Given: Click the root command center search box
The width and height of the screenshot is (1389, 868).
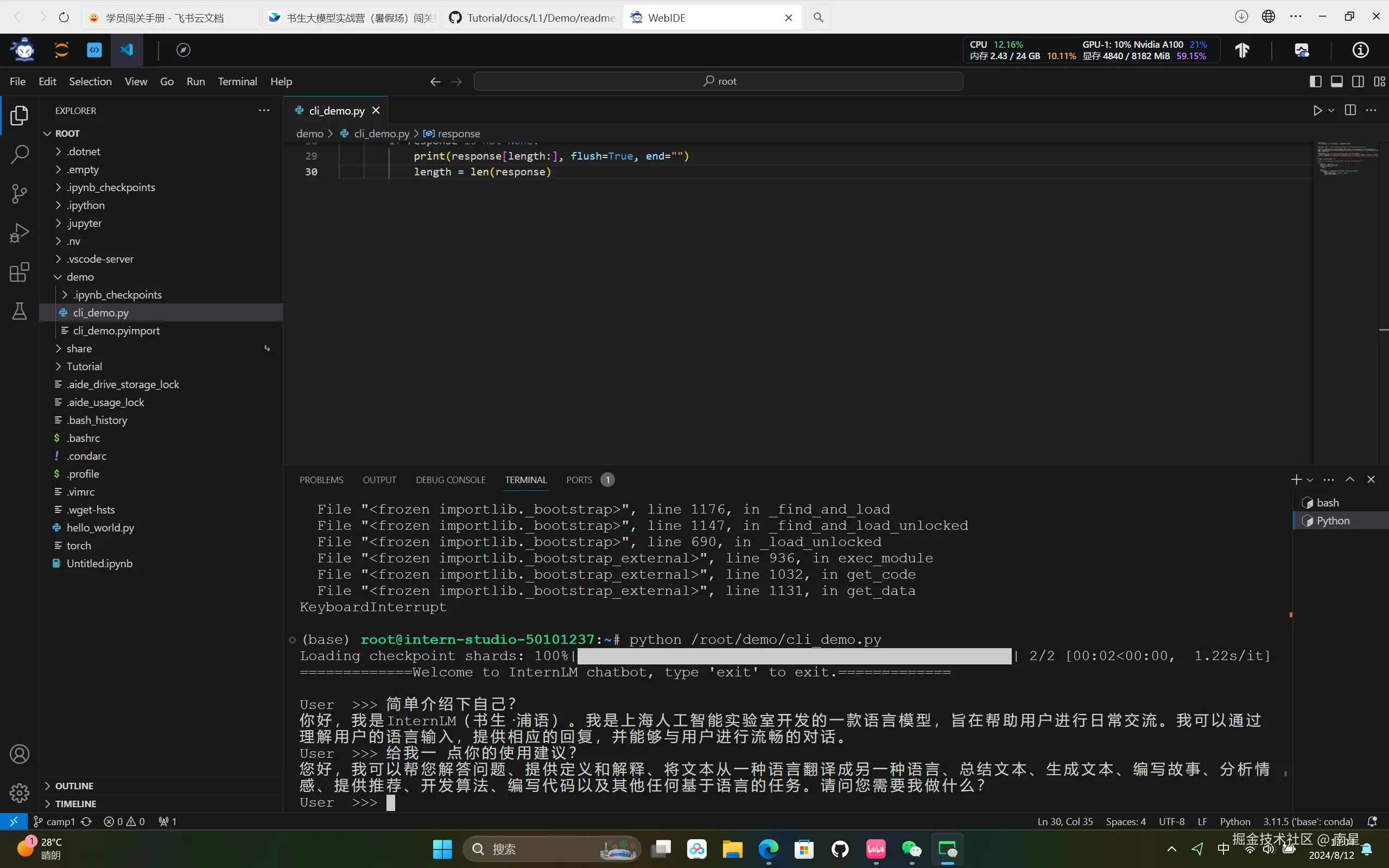Looking at the screenshot, I should point(718,81).
